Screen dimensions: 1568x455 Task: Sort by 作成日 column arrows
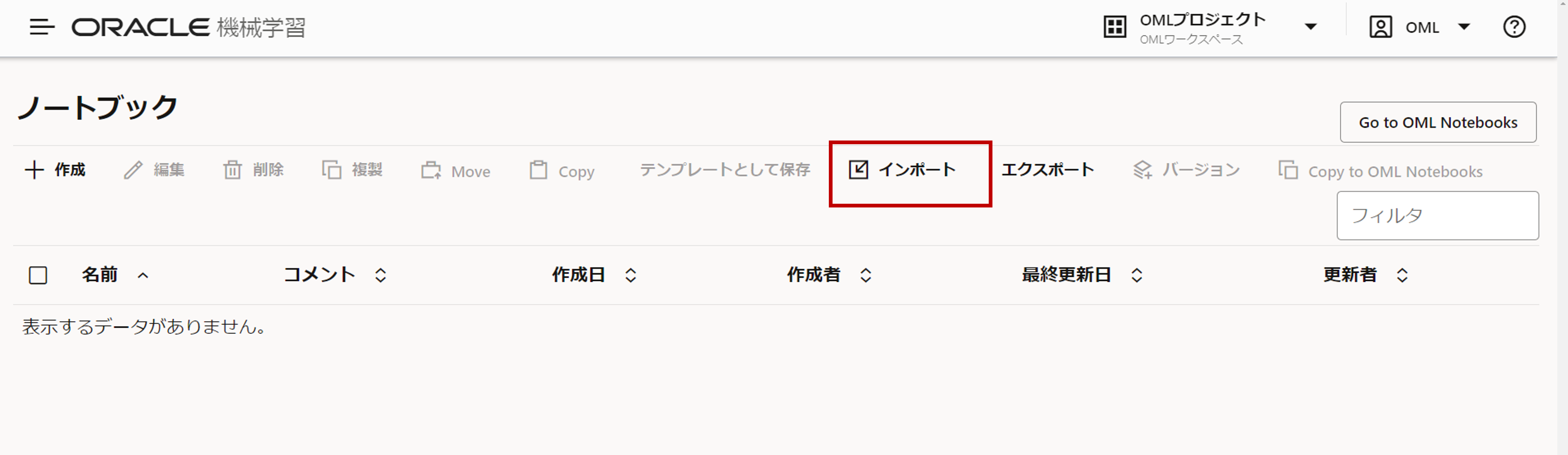coord(631,275)
